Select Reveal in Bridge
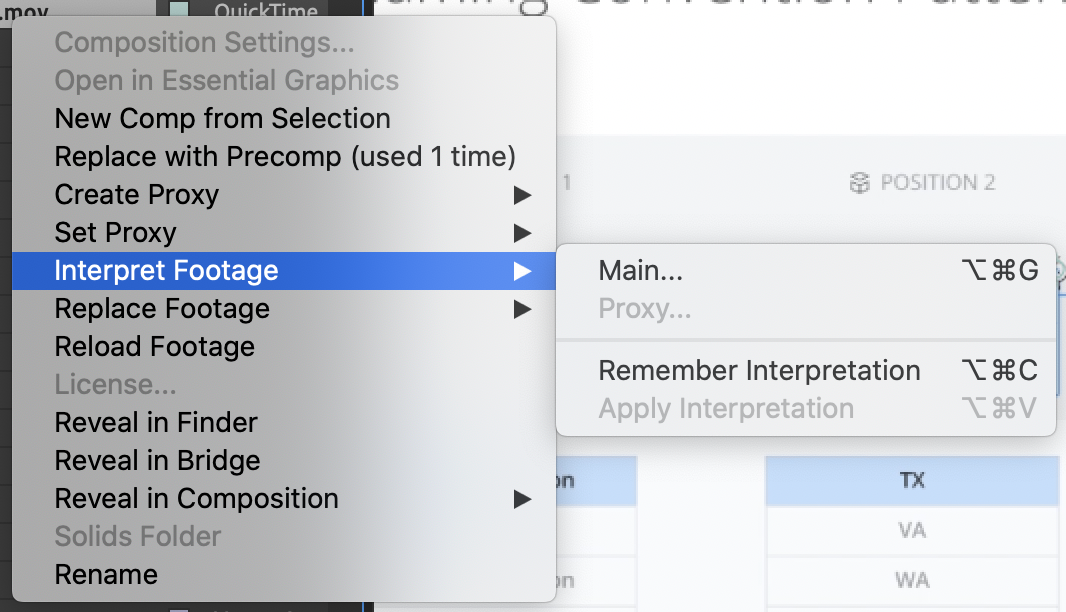The image size is (1066, 612). click(157, 461)
